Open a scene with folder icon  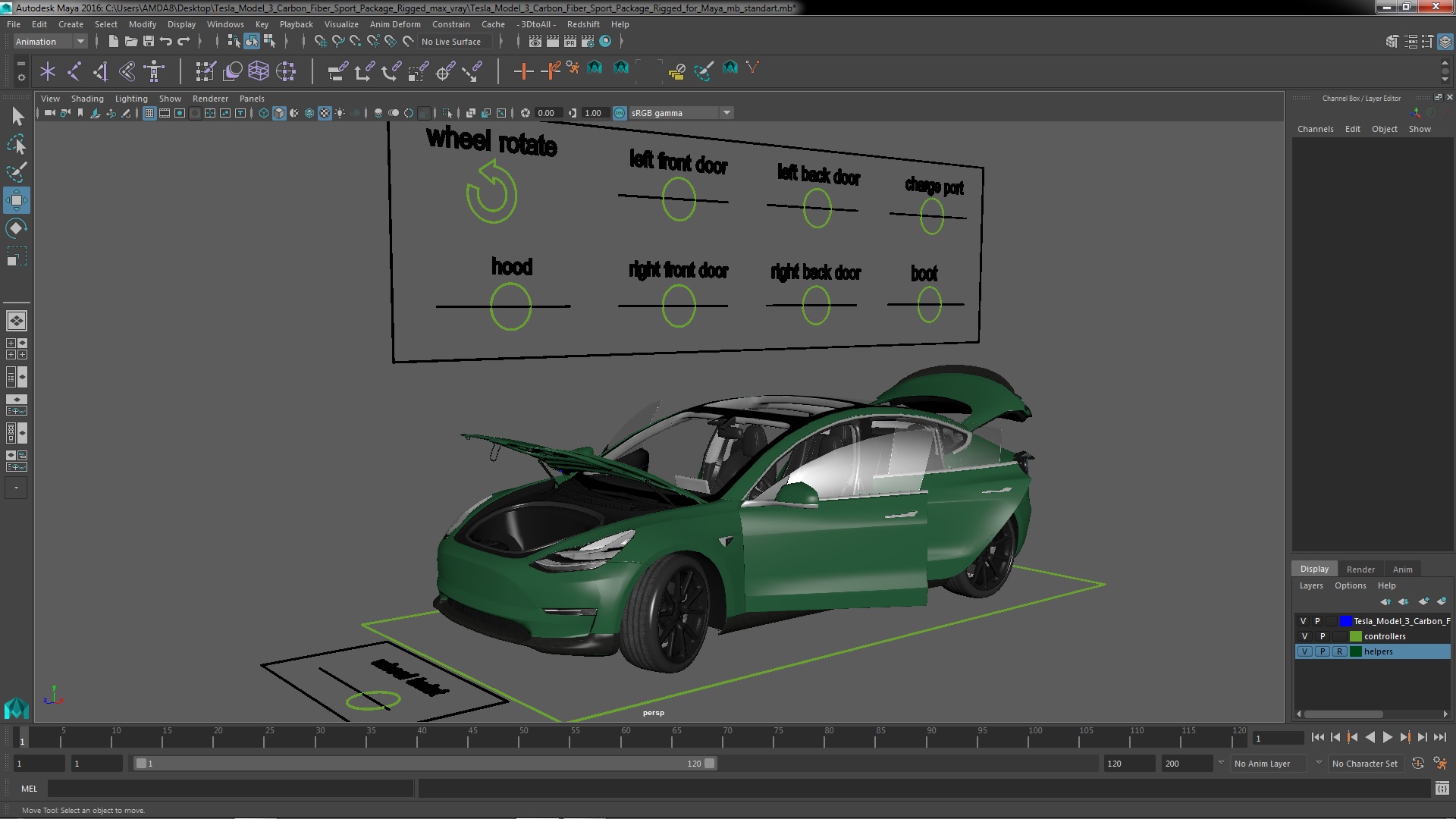click(130, 42)
